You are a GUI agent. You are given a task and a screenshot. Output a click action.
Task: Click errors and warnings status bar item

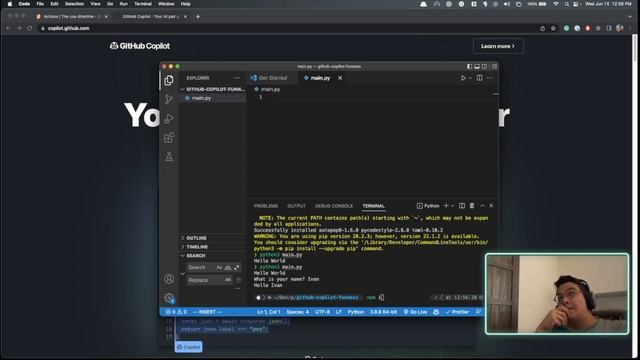click(176, 312)
